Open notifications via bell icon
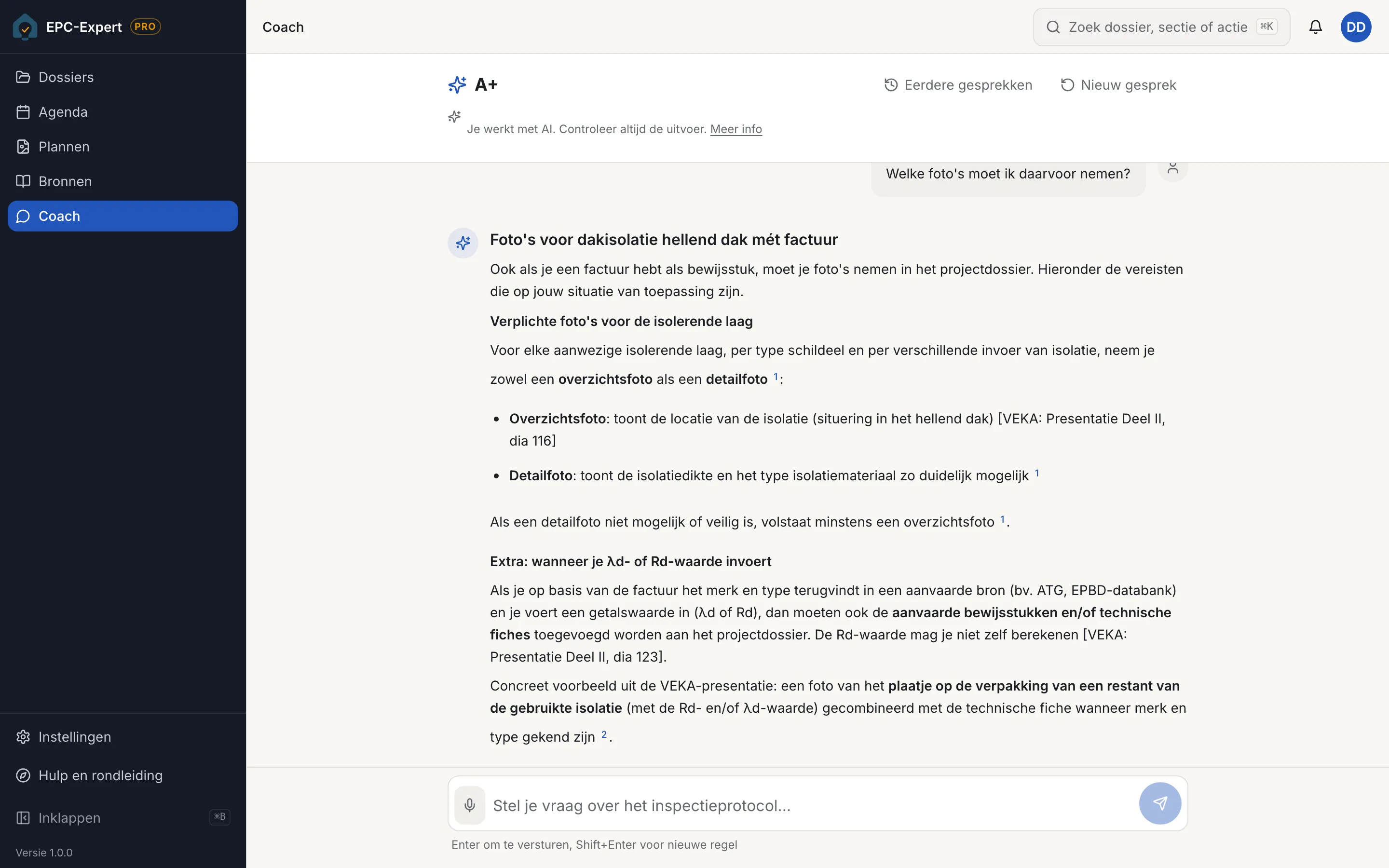The image size is (1389, 868). 1315,27
